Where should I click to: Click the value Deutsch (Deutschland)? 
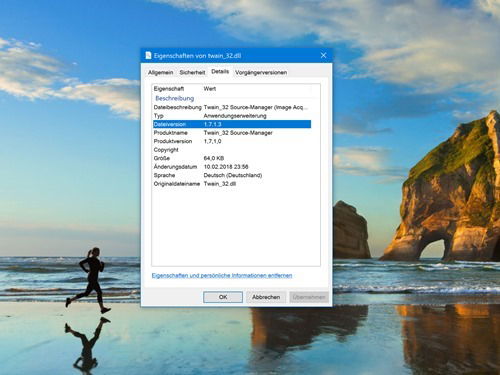(233, 175)
